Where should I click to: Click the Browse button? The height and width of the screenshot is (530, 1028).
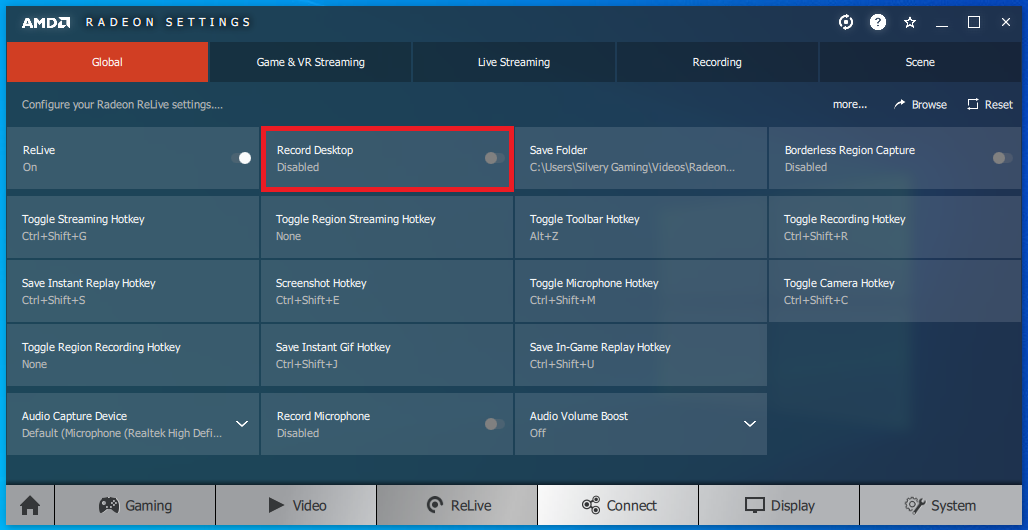(x=920, y=104)
